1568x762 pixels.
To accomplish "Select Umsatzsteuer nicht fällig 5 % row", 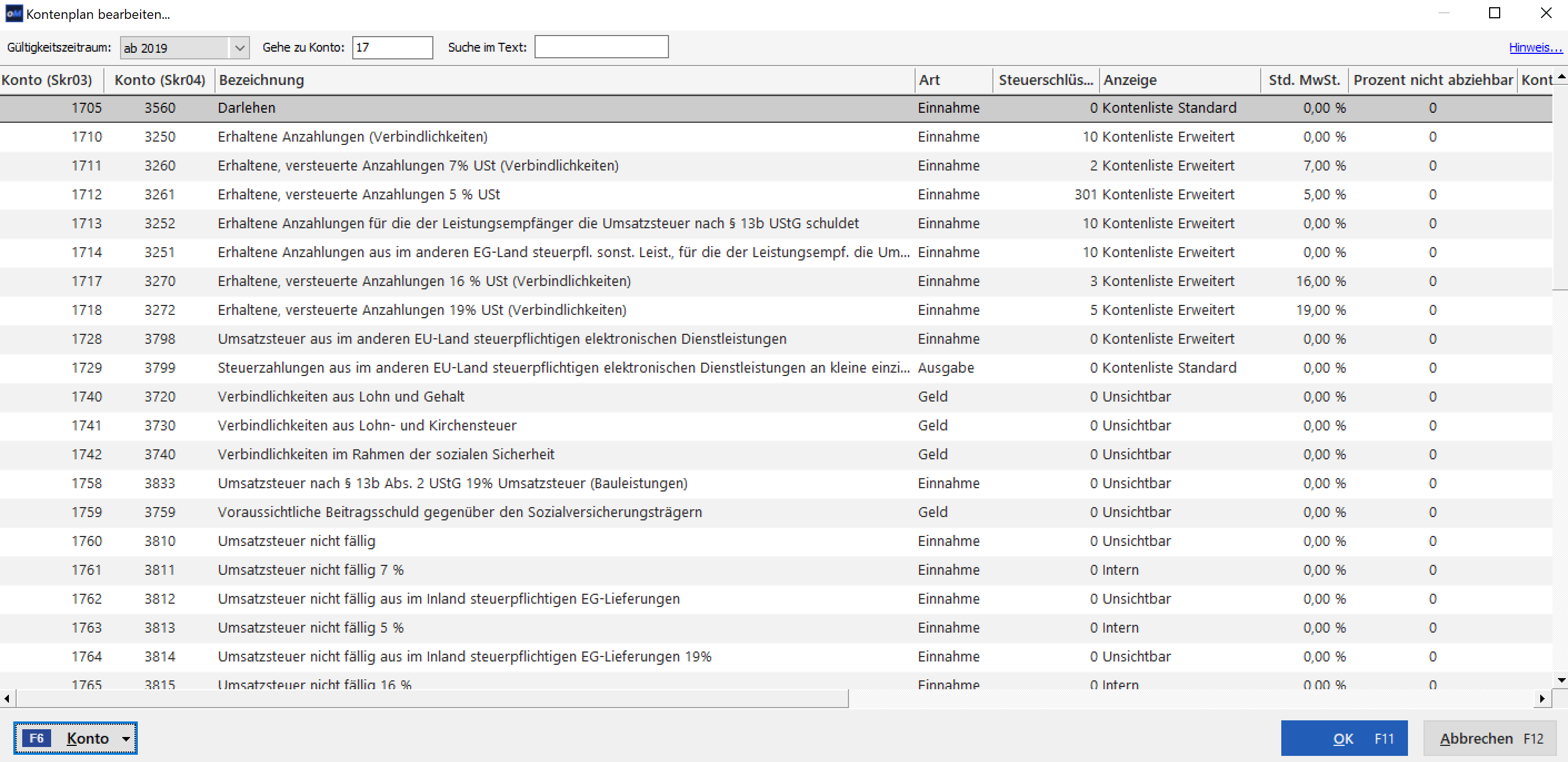I will 776,628.
